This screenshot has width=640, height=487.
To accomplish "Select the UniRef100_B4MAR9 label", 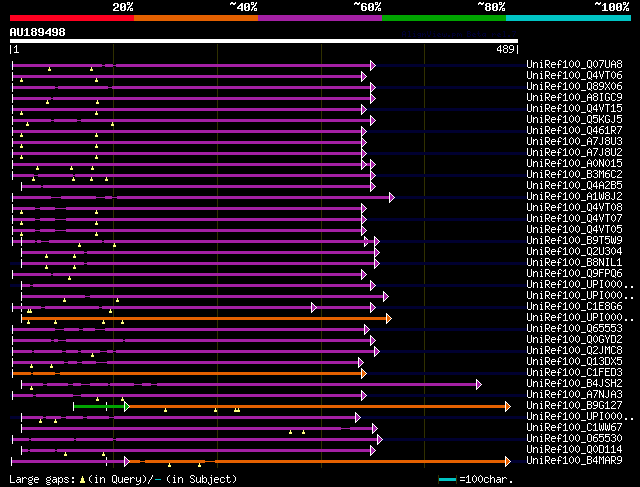I will click(x=574, y=461).
